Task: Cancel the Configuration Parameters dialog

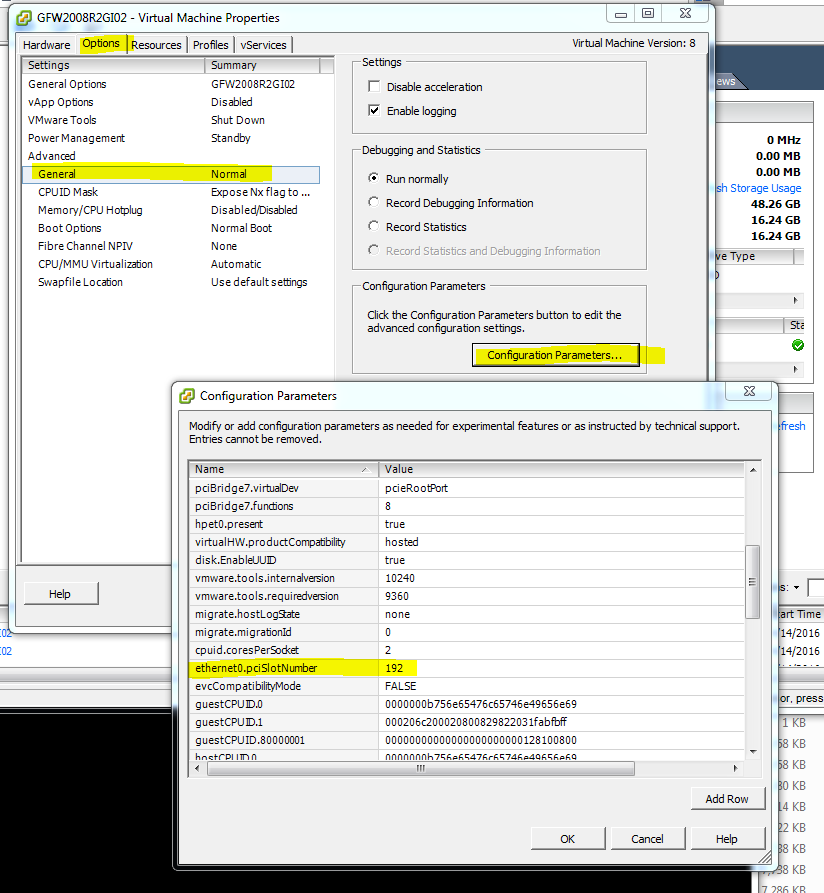Action: coord(647,839)
